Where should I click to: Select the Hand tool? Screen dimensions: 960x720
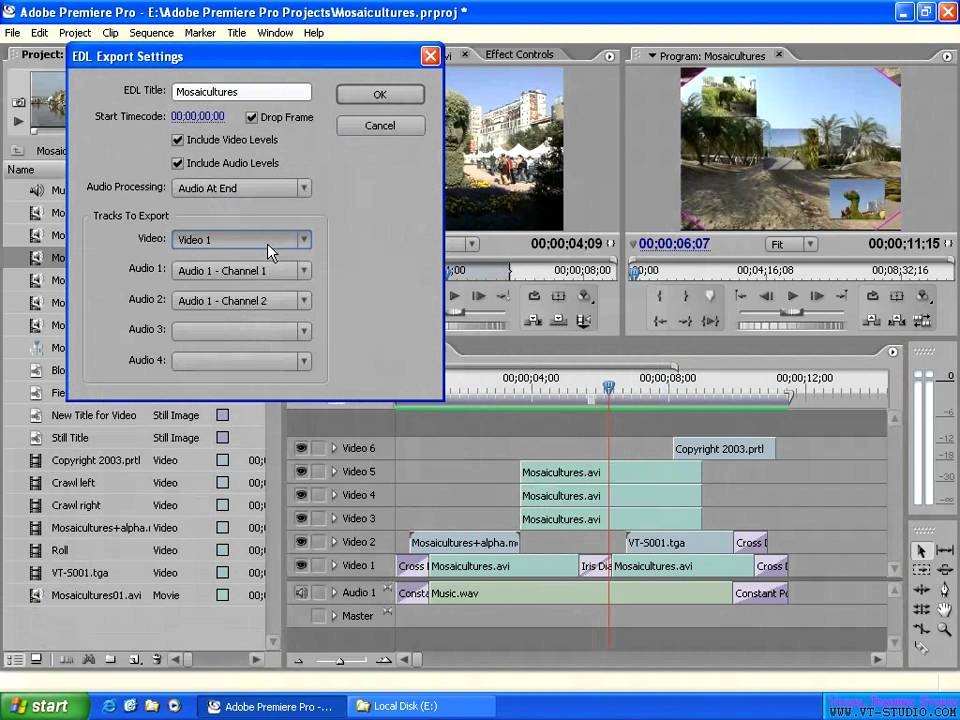(945, 609)
